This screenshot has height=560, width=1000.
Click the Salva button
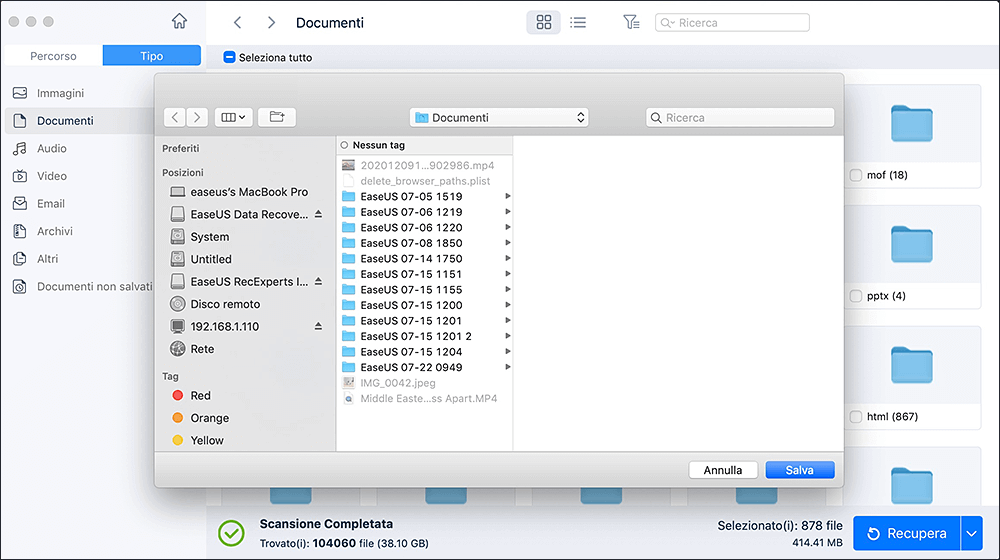tap(800, 470)
